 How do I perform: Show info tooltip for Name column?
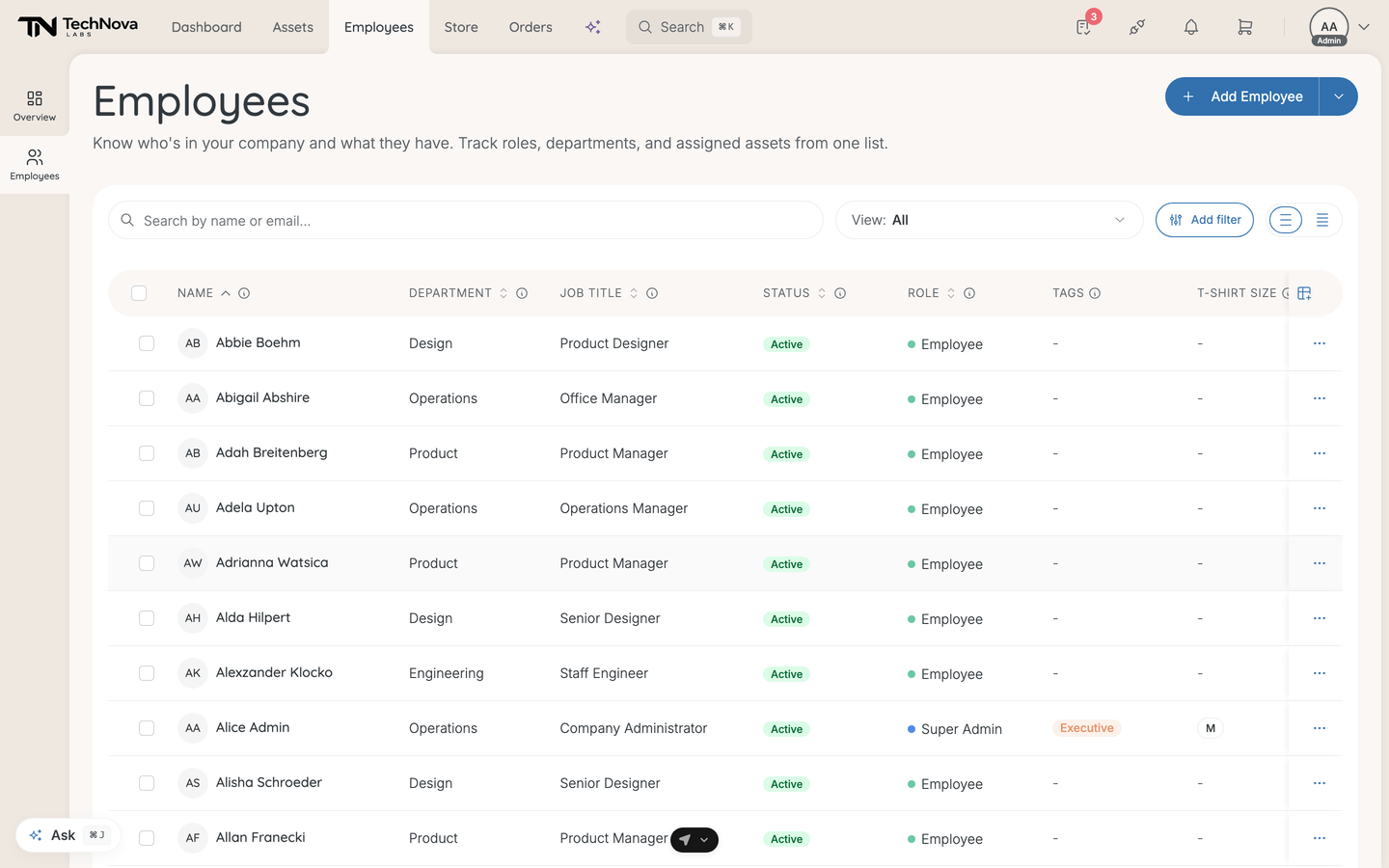(x=244, y=293)
